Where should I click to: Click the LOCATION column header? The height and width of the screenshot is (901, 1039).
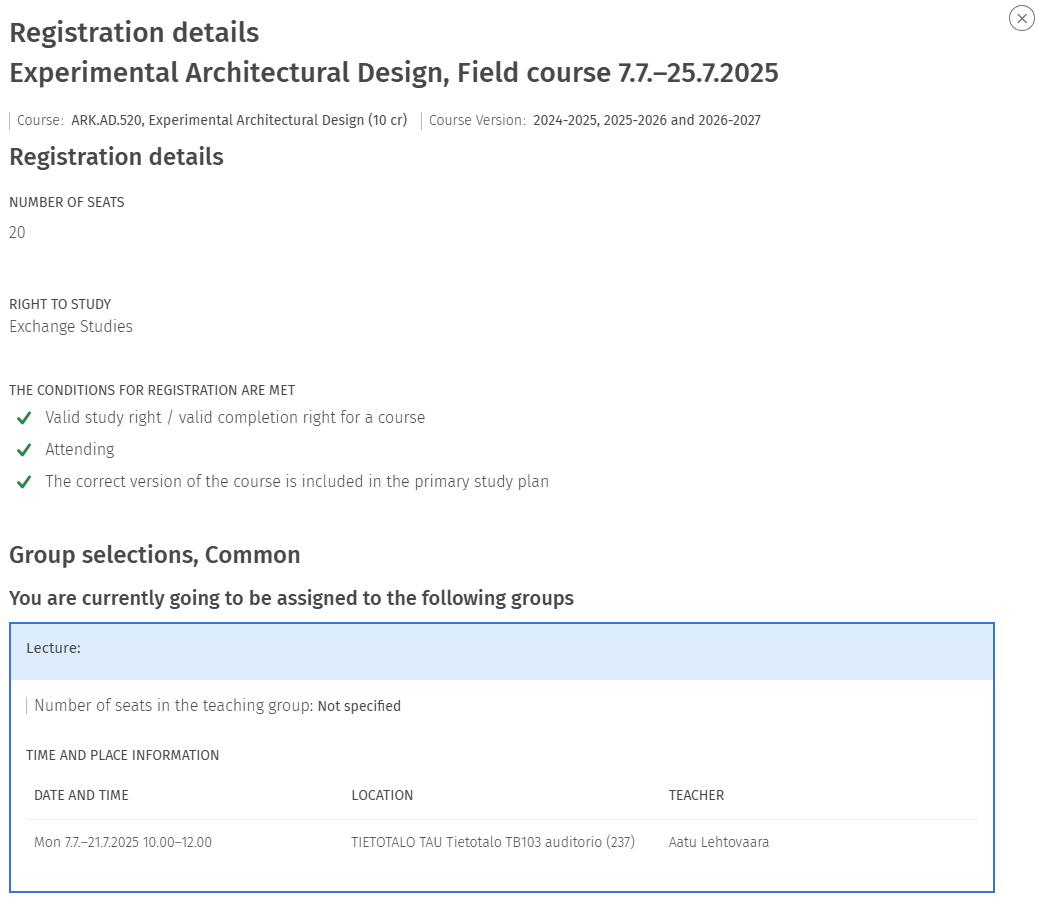tap(382, 795)
